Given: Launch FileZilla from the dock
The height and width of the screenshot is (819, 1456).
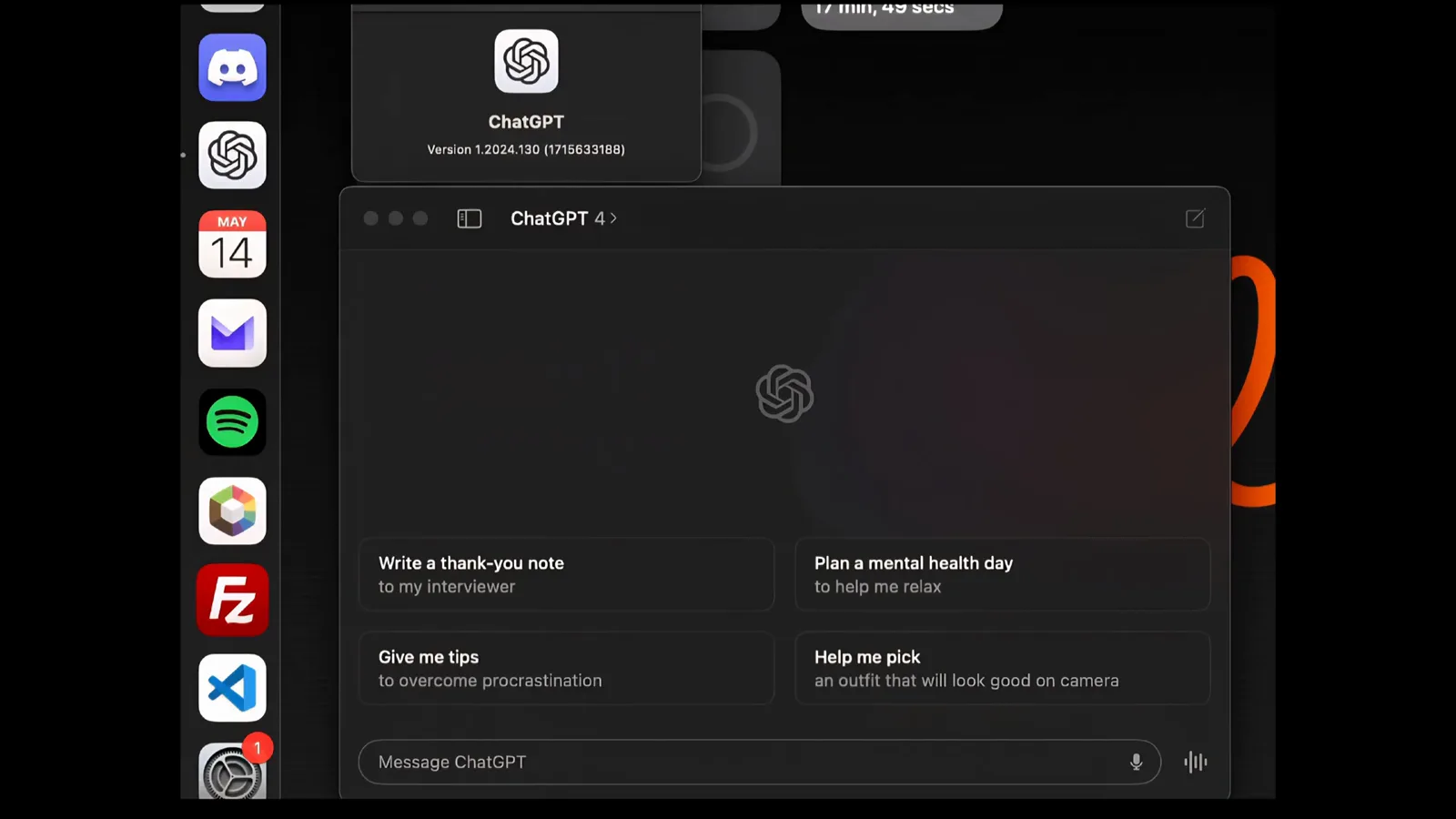Looking at the screenshot, I should pos(232,600).
